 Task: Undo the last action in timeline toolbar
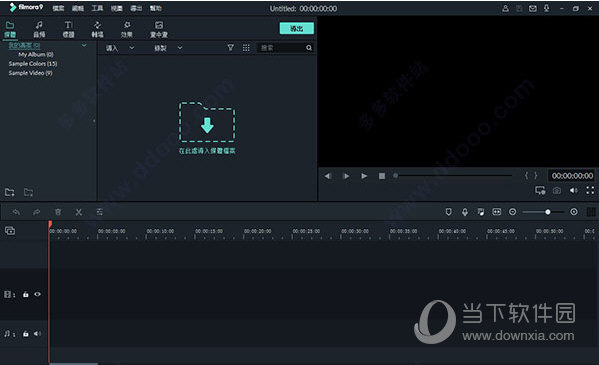point(16,212)
